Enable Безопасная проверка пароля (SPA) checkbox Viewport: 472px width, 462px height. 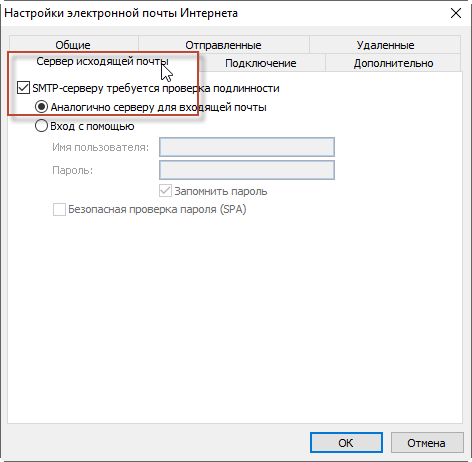click(x=59, y=209)
